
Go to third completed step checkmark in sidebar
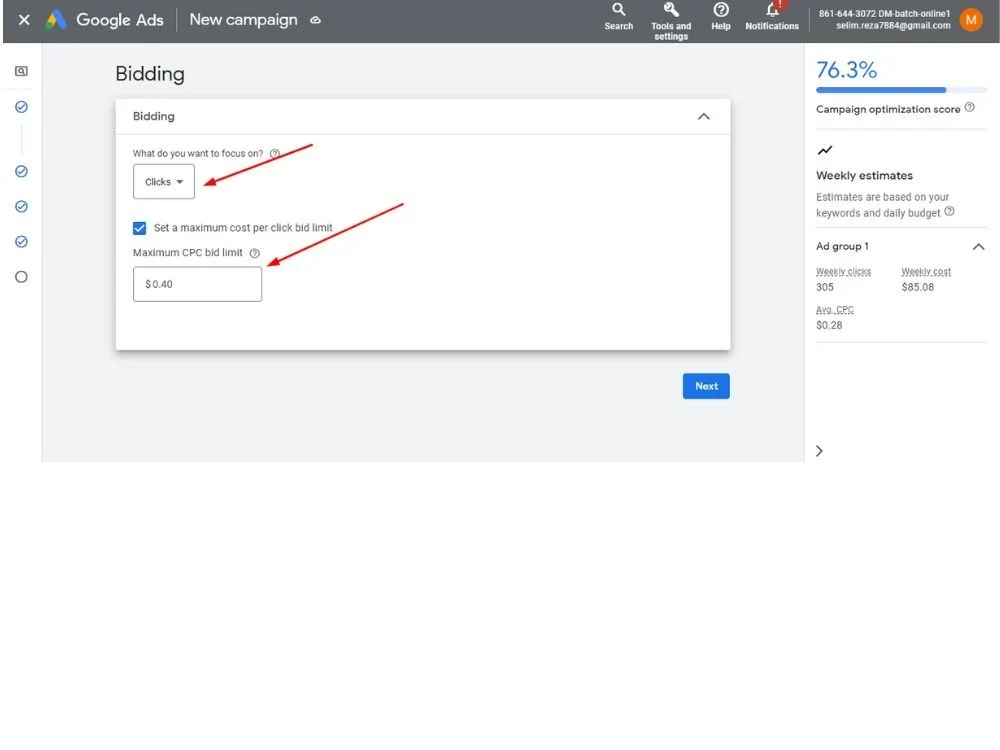21,206
